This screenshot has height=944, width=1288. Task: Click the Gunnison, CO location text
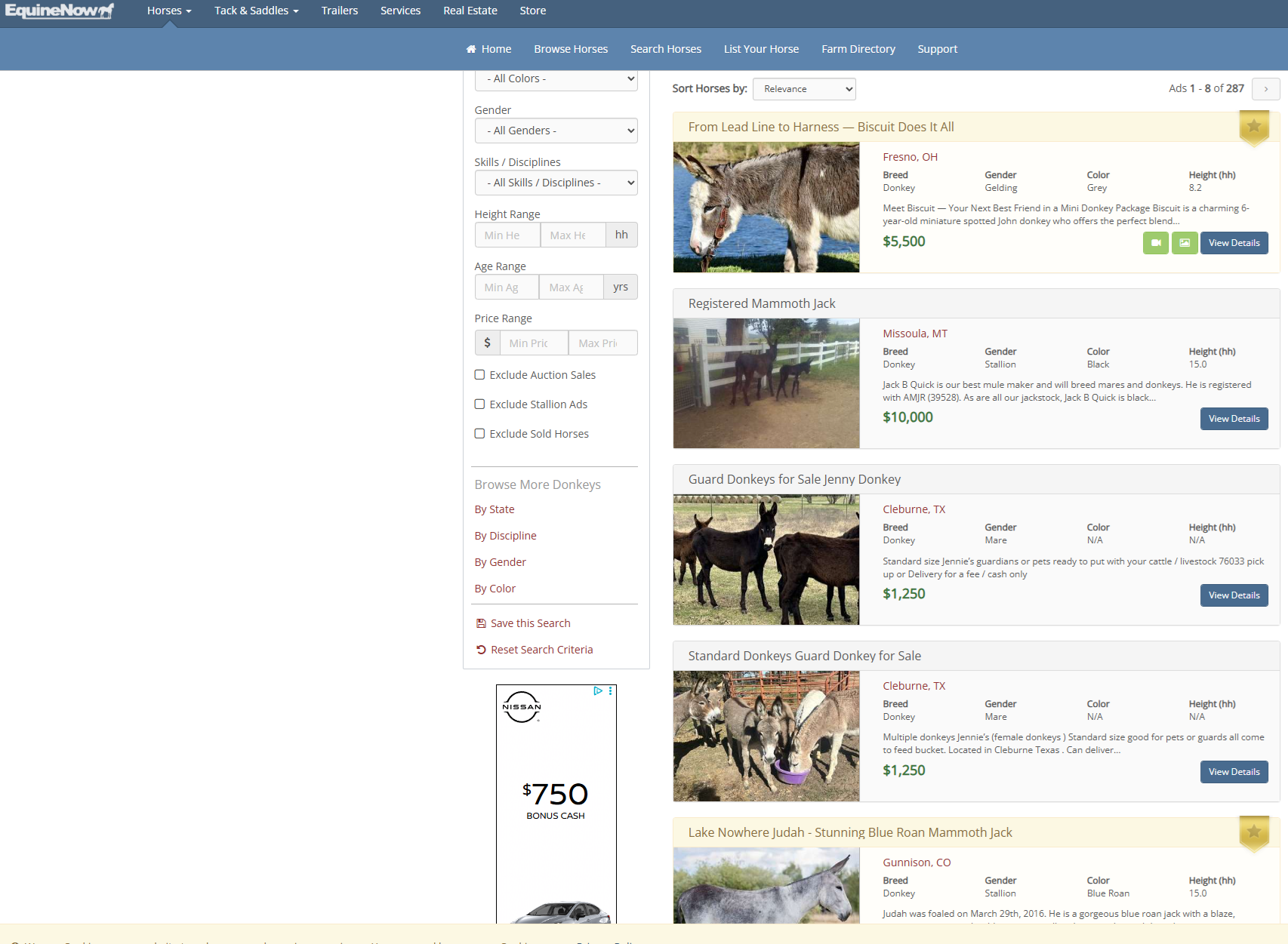(x=917, y=863)
